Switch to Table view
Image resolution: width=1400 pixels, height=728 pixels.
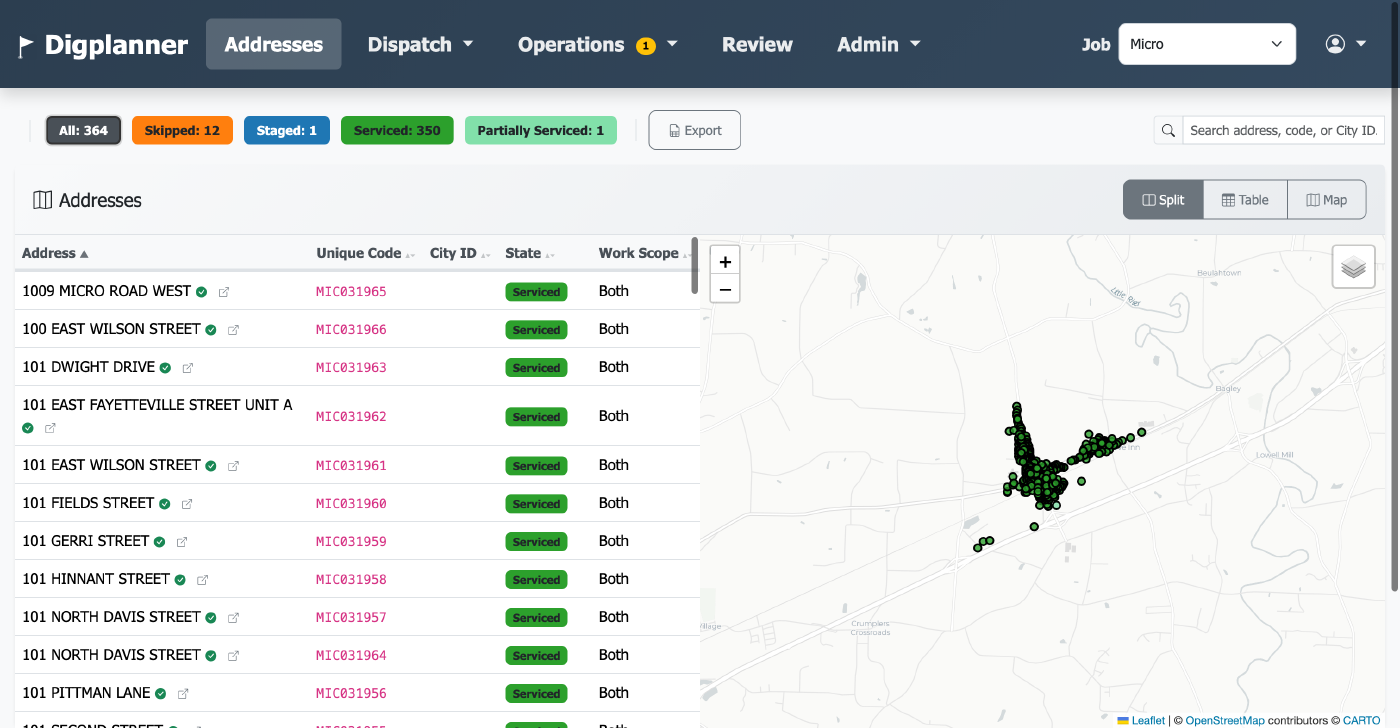pyautogui.click(x=1245, y=200)
